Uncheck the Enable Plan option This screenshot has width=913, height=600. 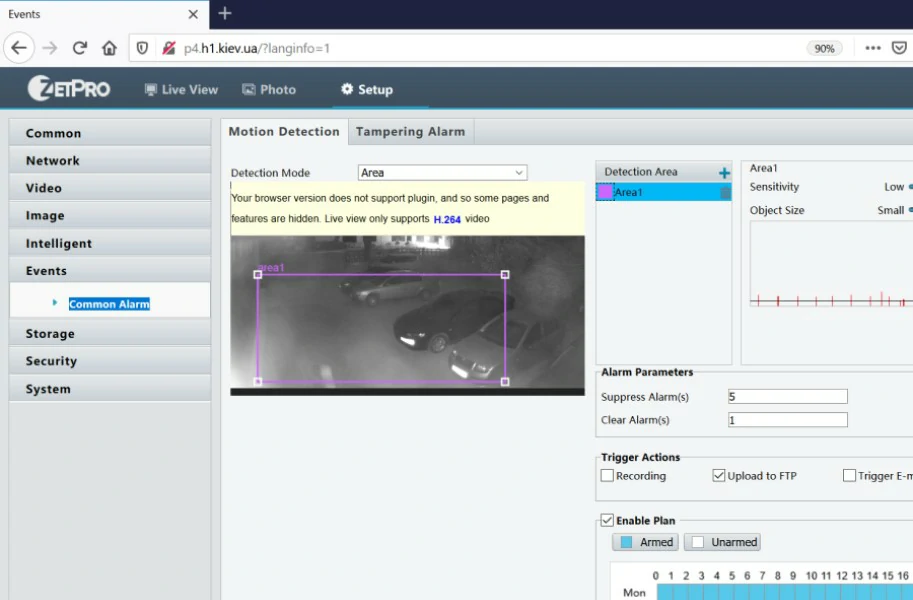click(607, 520)
